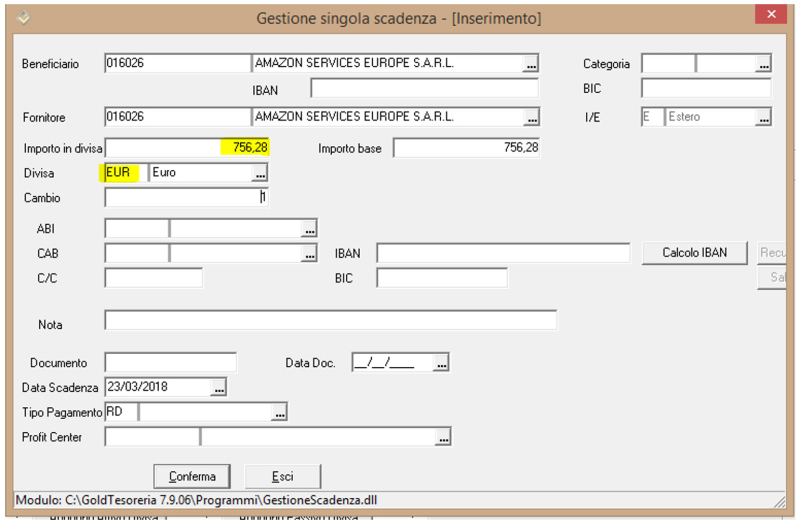The image size is (800, 525).
Task: Expand the Divisa Euro currency selector
Action: pos(259,173)
